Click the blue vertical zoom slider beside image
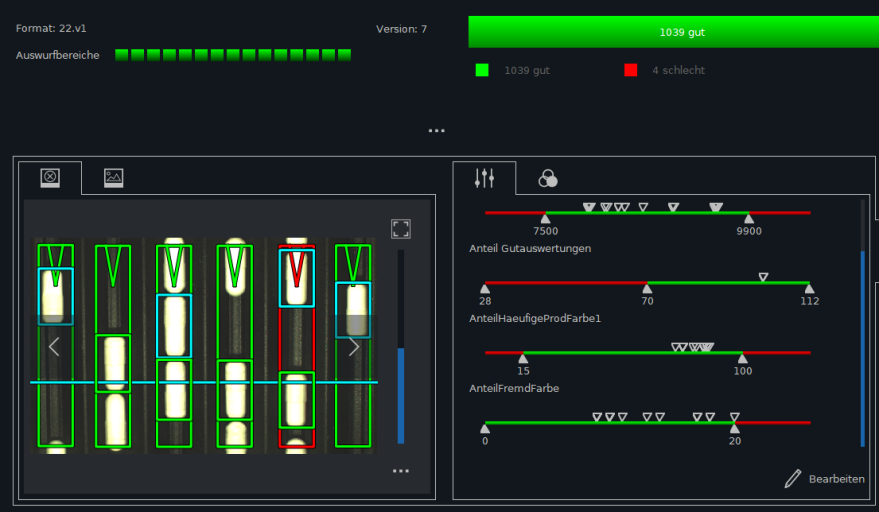The width and height of the screenshot is (879, 512). click(x=401, y=394)
